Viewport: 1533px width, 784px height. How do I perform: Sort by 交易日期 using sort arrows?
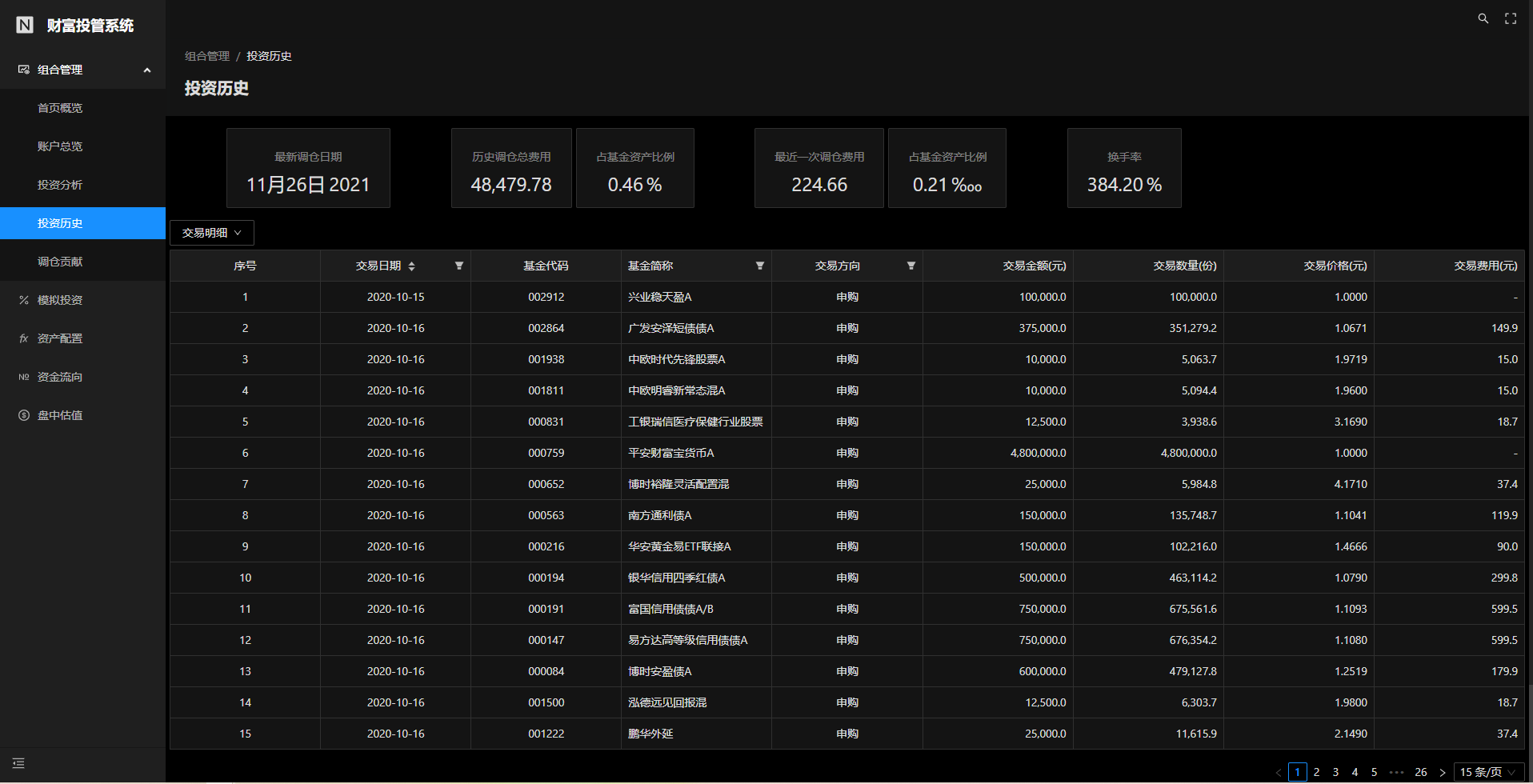coord(411,266)
